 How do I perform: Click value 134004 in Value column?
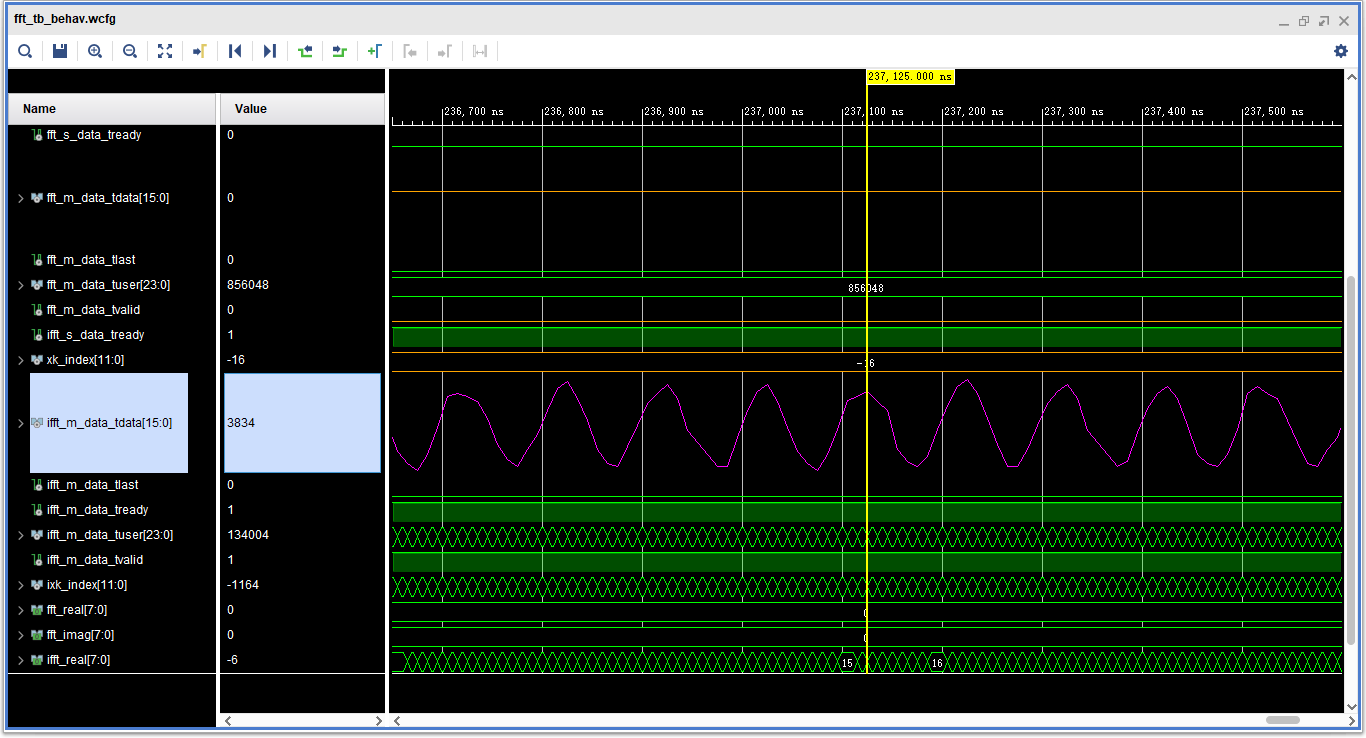click(248, 535)
